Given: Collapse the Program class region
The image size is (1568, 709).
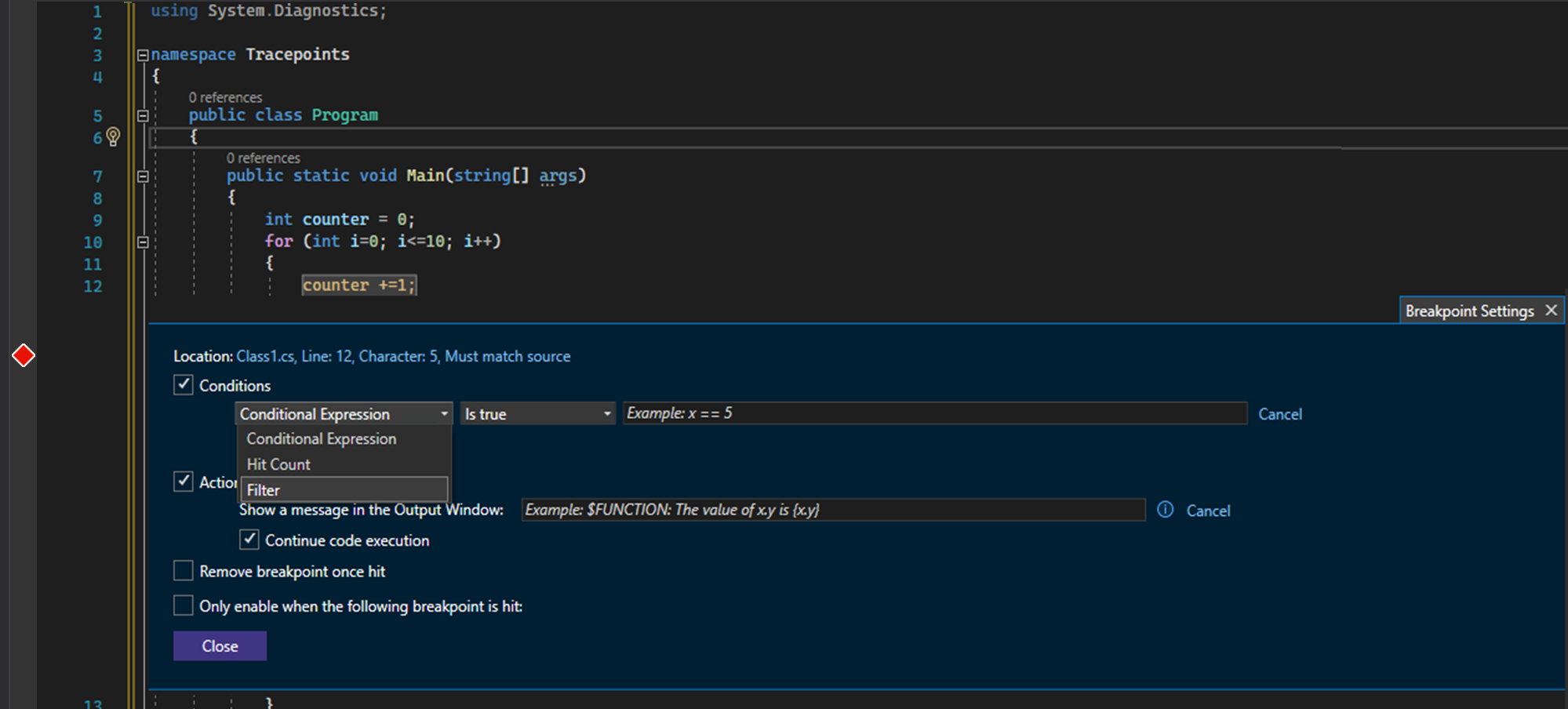Looking at the screenshot, I should [x=142, y=115].
